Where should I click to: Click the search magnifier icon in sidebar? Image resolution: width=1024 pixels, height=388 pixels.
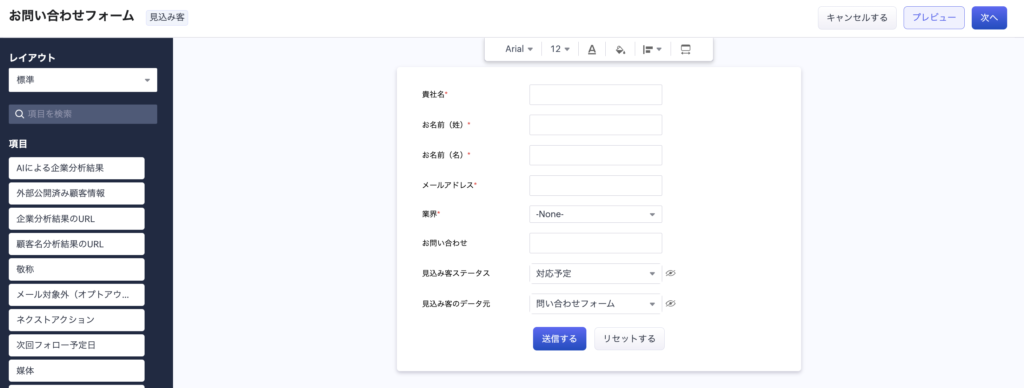click(x=20, y=114)
